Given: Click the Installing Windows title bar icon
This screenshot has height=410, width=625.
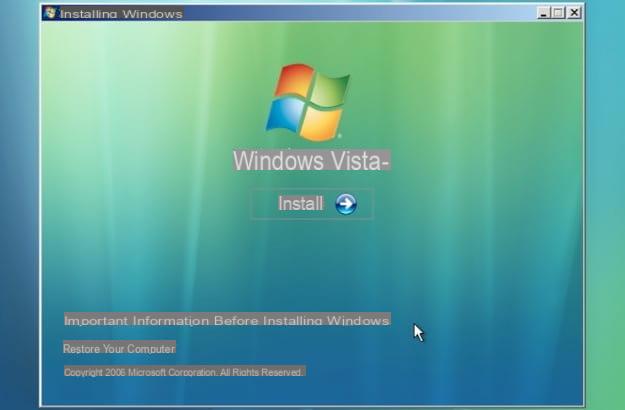Looking at the screenshot, I should tap(51, 13).
